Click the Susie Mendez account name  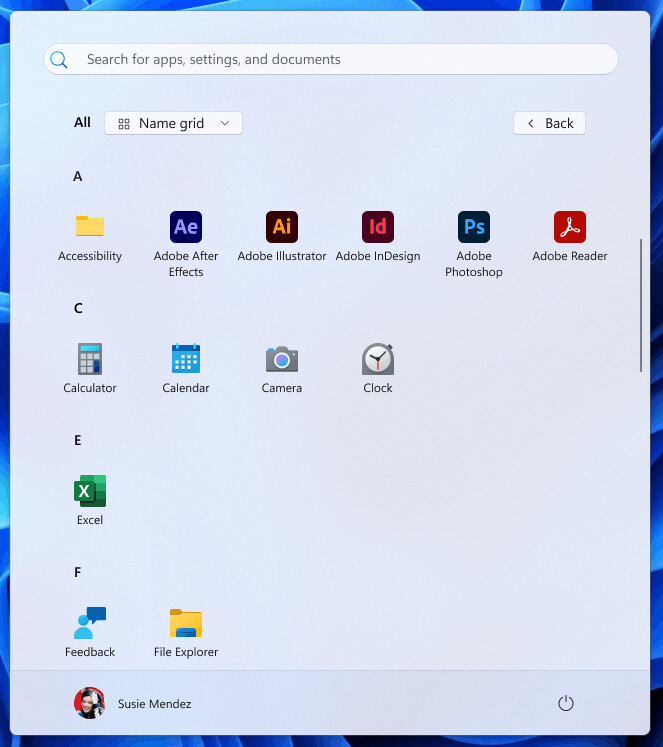pyautogui.click(x=154, y=704)
